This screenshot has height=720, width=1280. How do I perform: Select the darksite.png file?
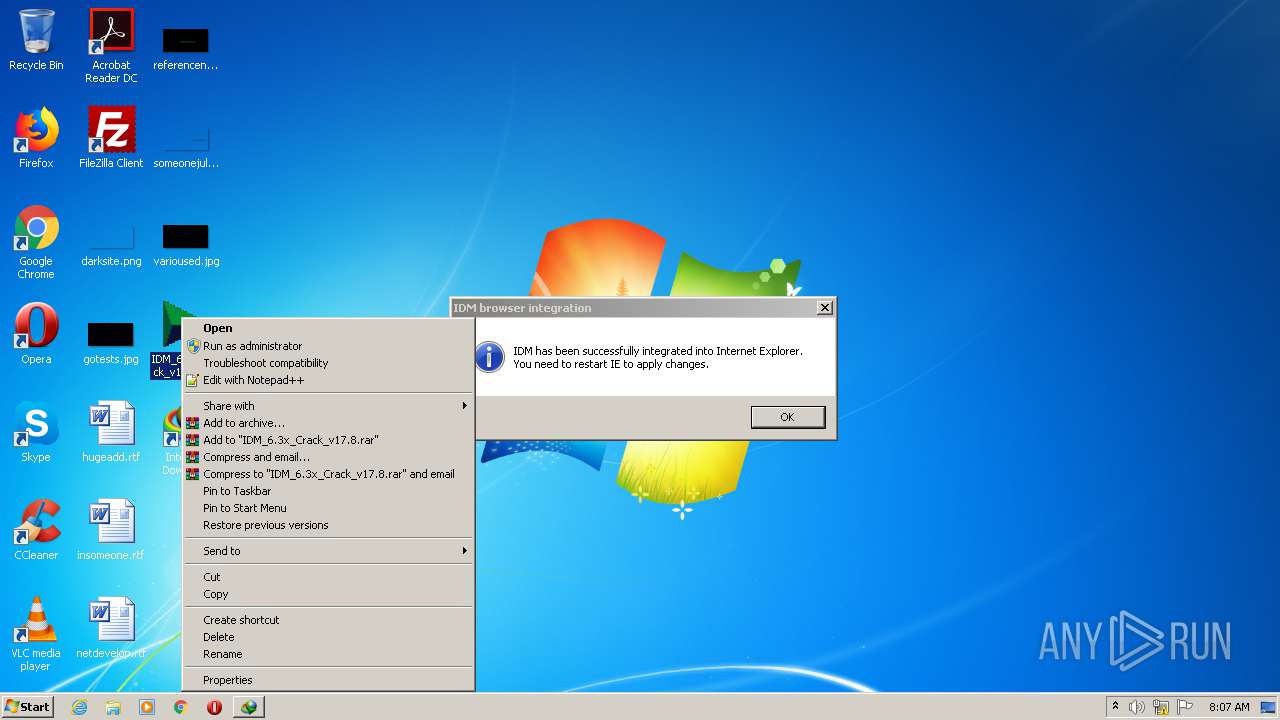(111, 246)
